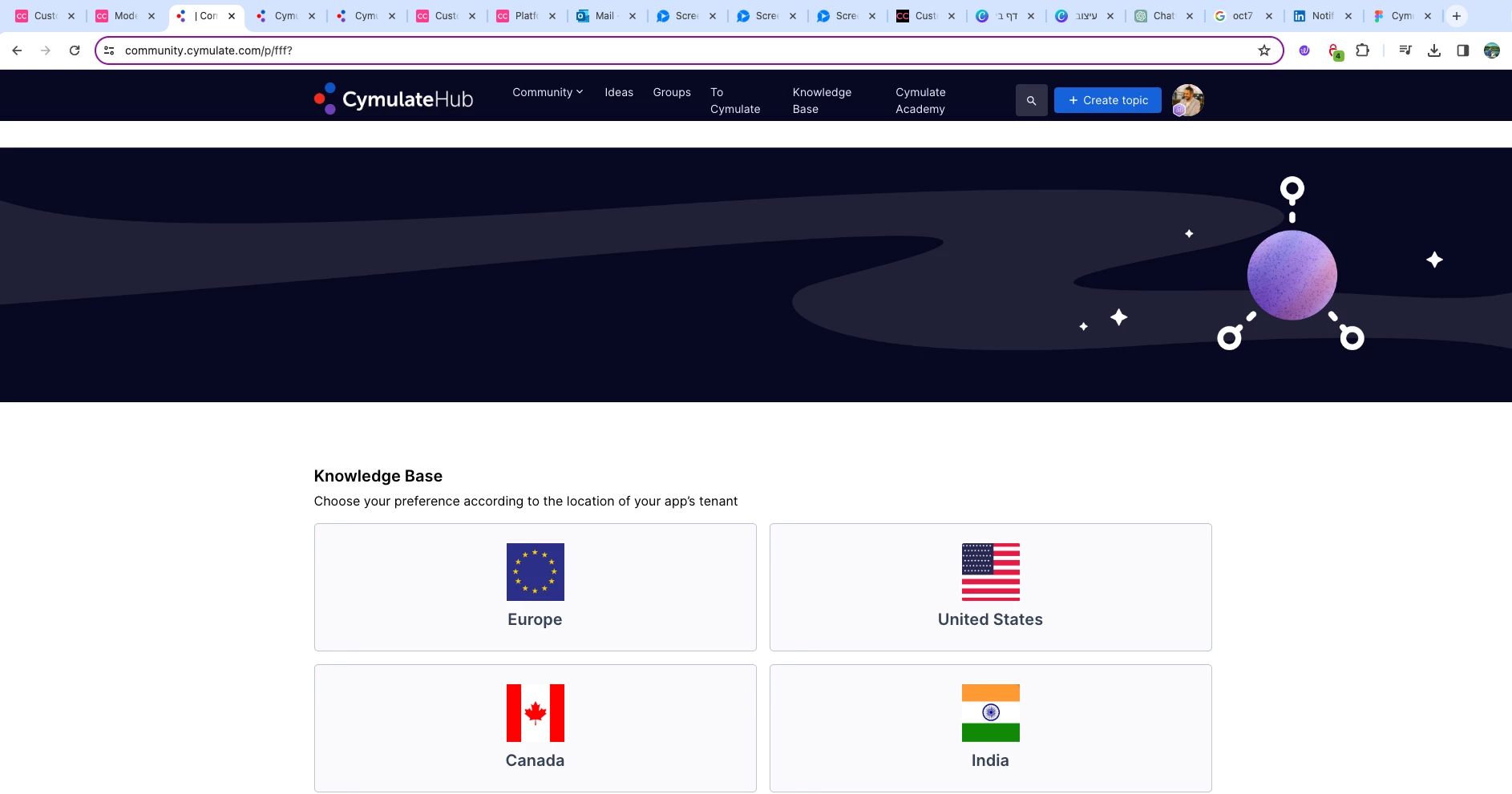
Task: Switch to the Chat browser tab
Action: click(1163, 16)
